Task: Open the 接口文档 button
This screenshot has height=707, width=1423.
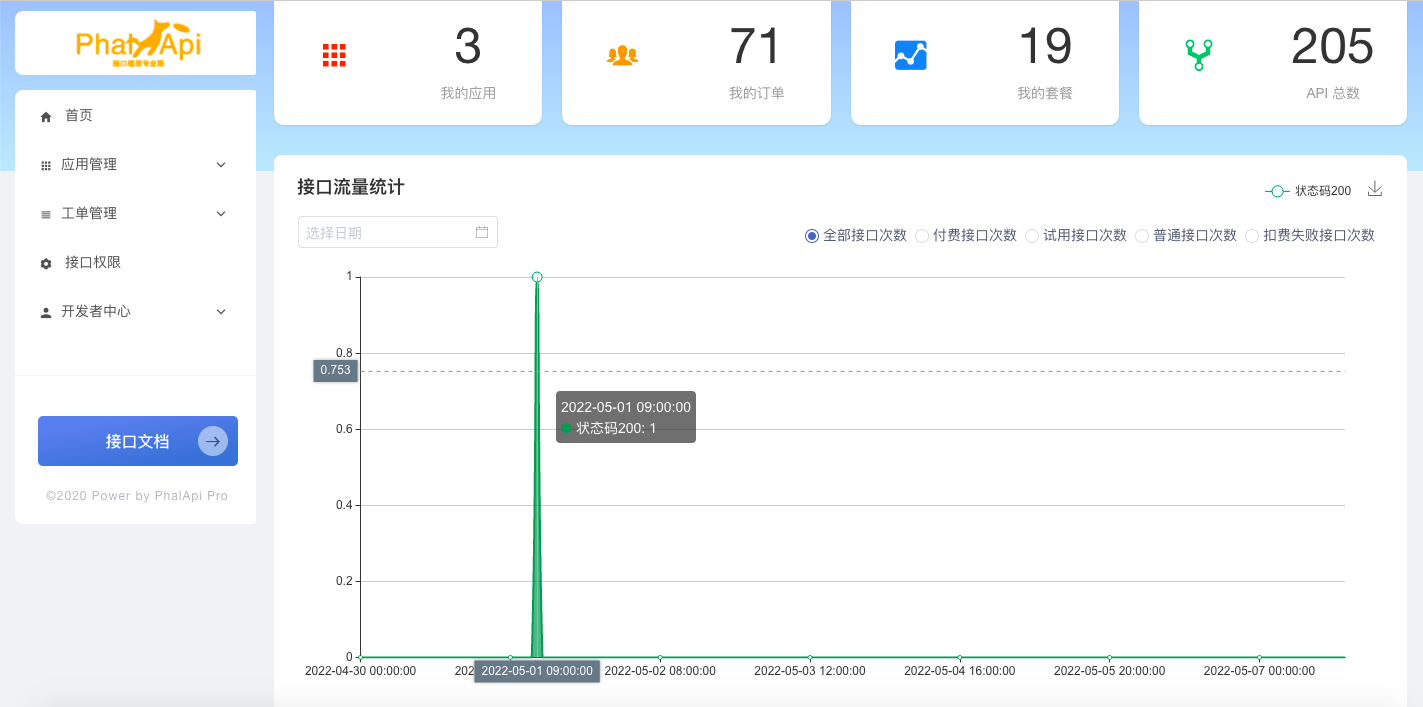Action: point(138,441)
